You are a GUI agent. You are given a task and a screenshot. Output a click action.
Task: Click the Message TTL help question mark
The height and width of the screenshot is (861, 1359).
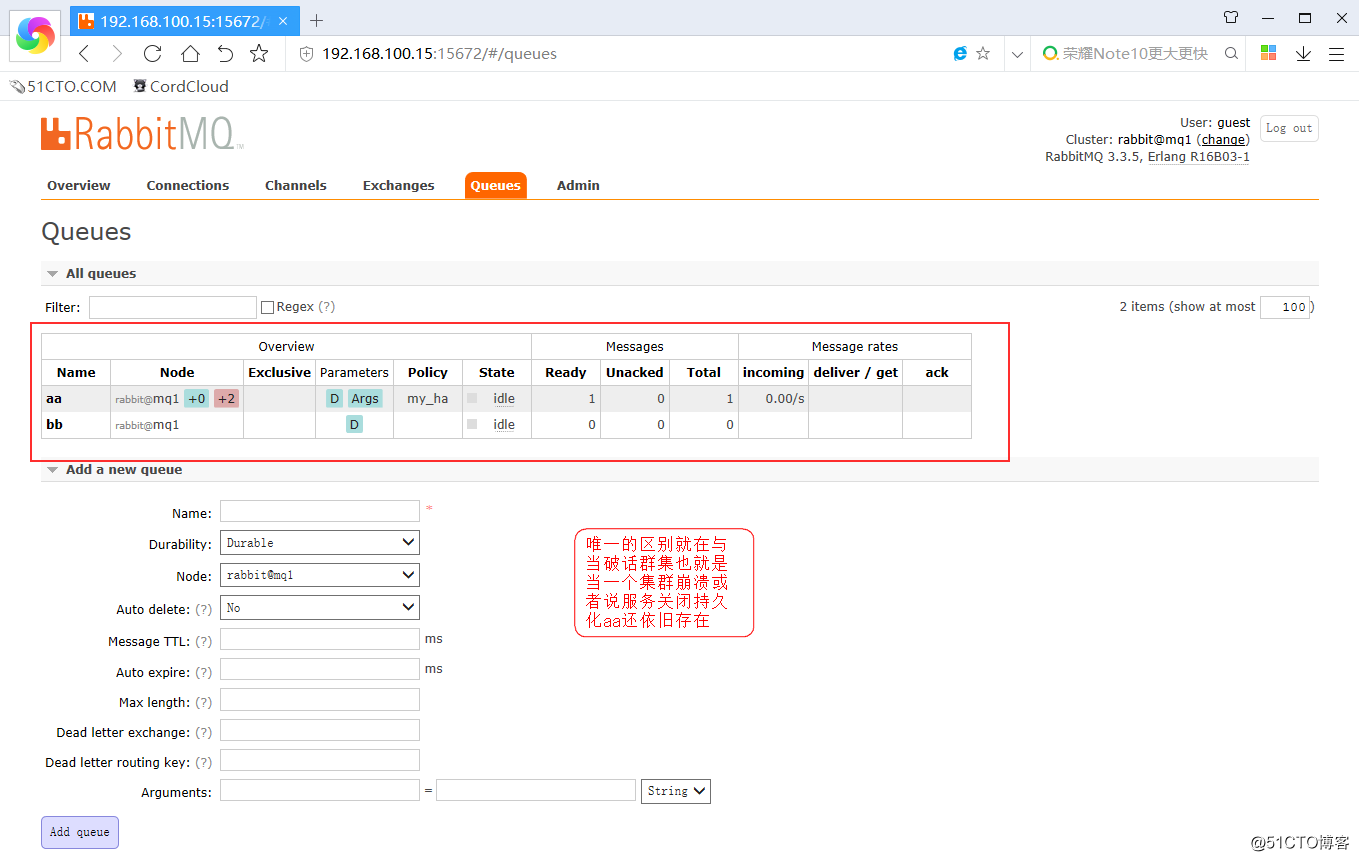click(x=203, y=642)
